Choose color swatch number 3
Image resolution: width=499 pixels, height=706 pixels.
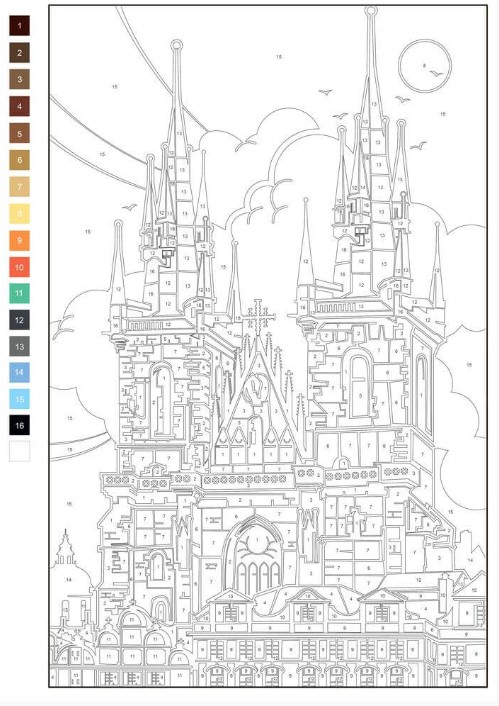pos(19,79)
